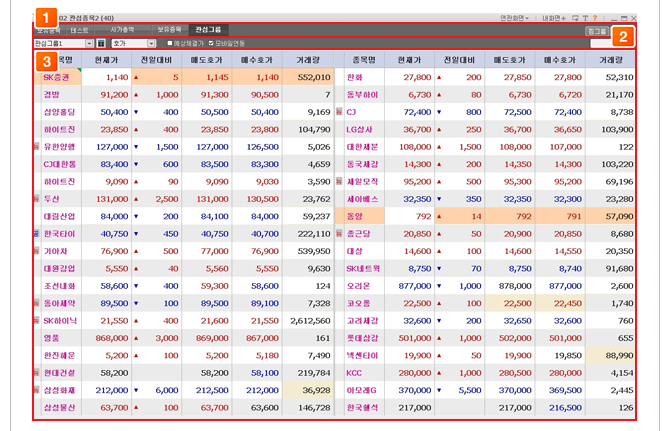The image size is (670, 431).
Task: Select the 대림산업 stock name
Action: click(x=59, y=217)
